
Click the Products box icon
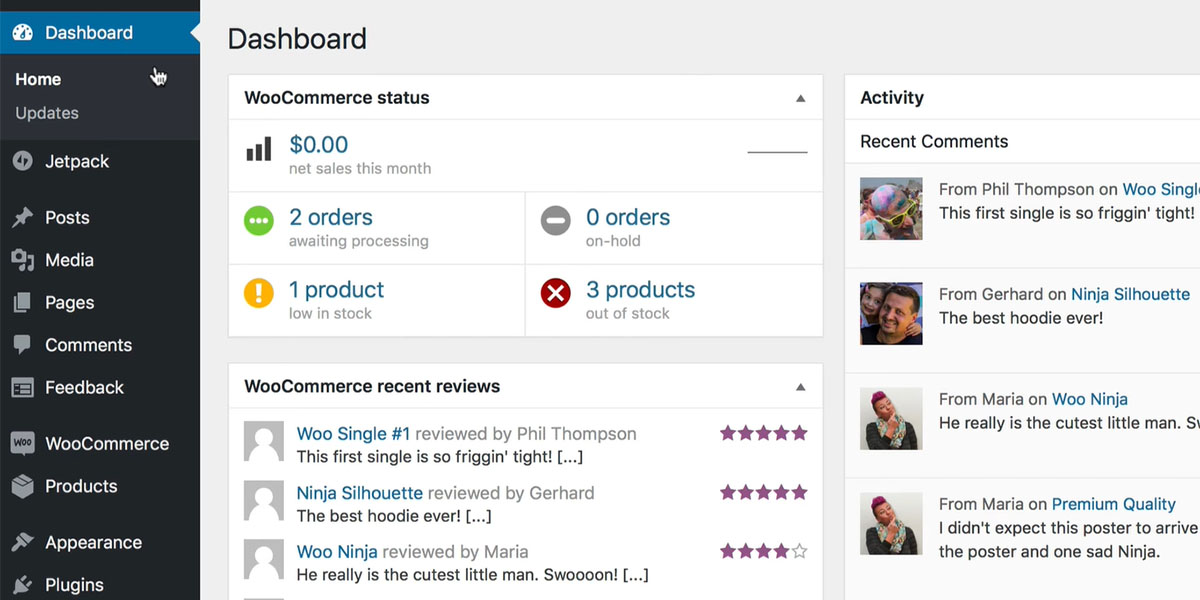[x=22, y=486]
